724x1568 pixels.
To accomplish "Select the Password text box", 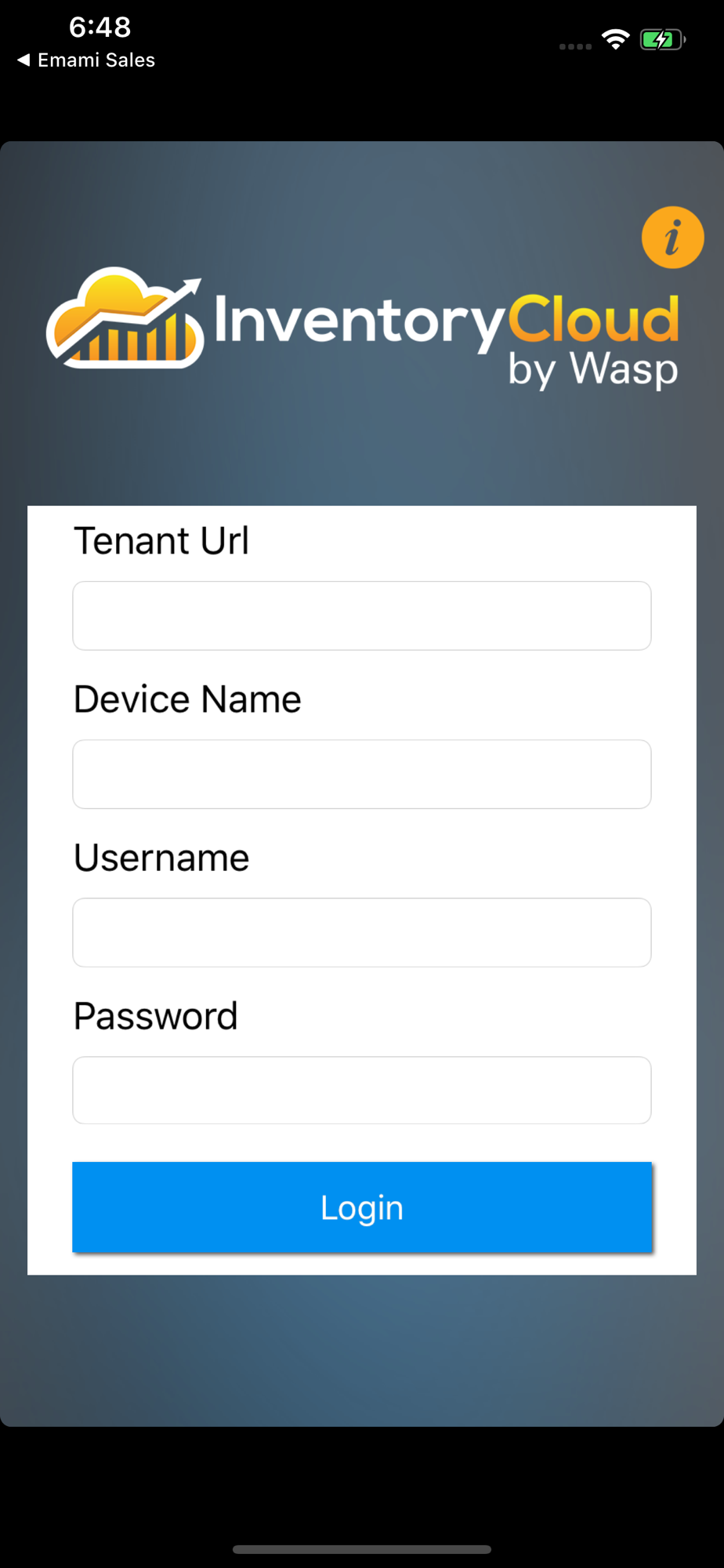I will [362, 1090].
